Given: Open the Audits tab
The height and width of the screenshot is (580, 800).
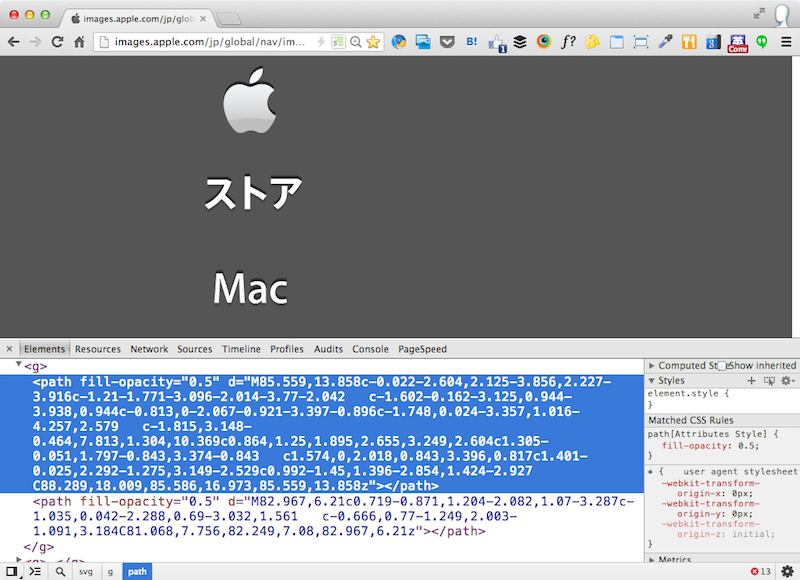Looking at the screenshot, I should 328,349.
